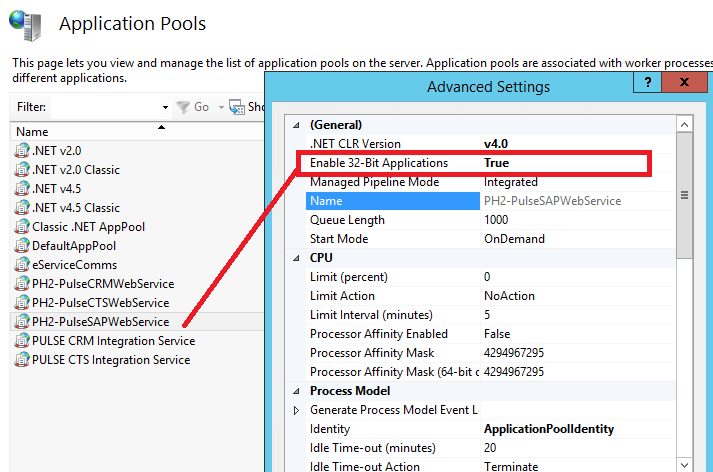Click the Go filter icon
Screen dimensions: 713x472
(183, 107)
